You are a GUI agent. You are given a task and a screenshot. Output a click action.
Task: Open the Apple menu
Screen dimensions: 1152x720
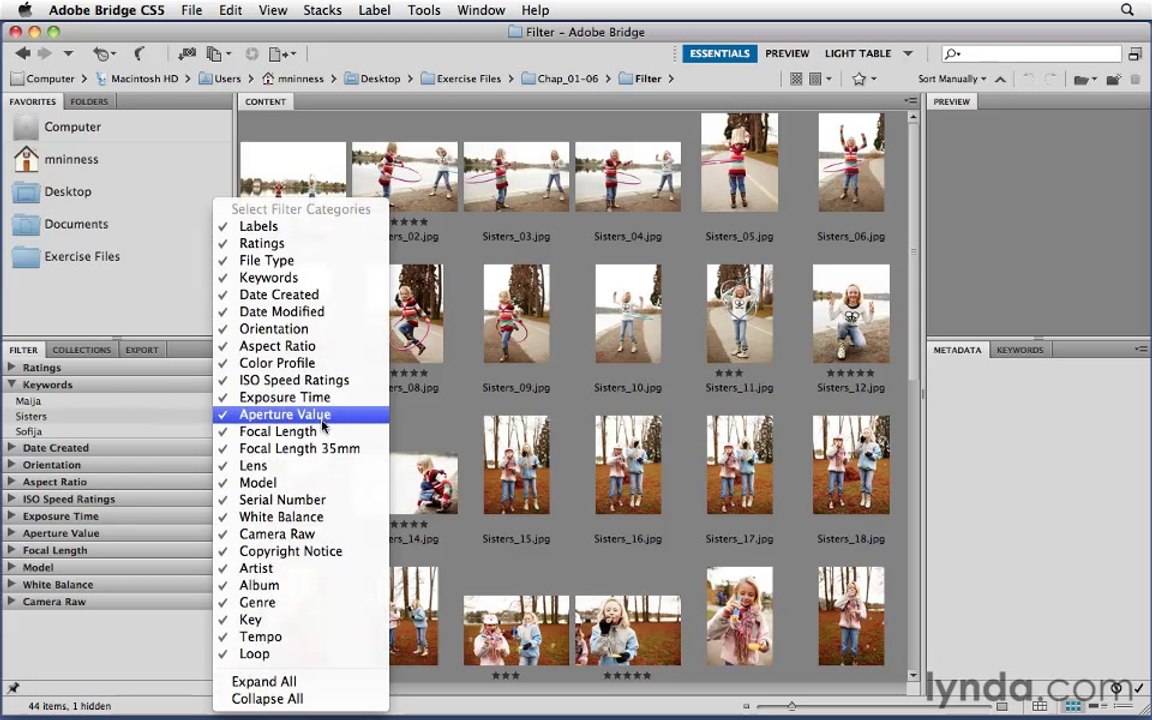(24, 10)
